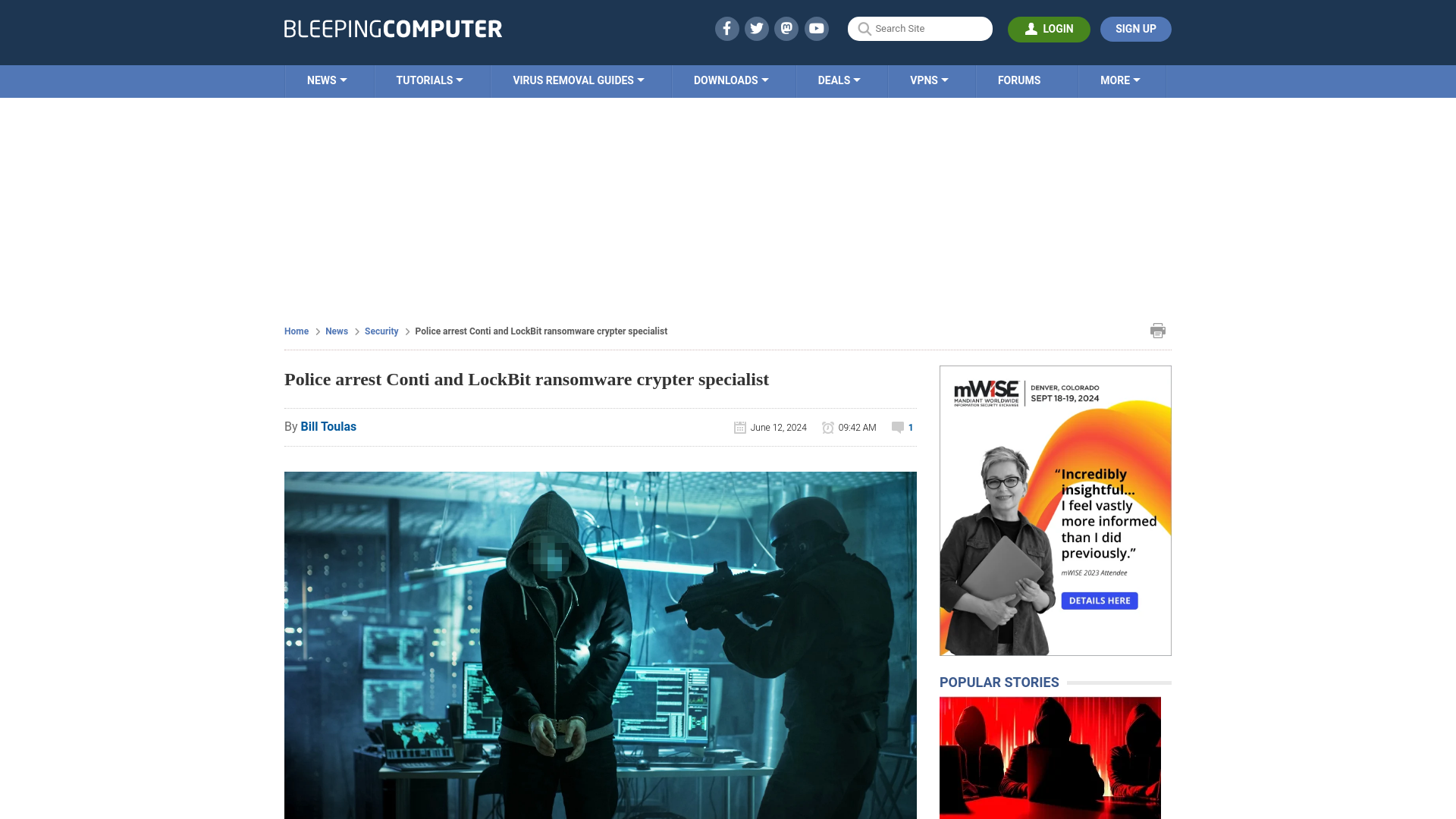Open the MORE menu item
Image resolution: width=1456 pixels, height=819 pixels.
click(x=1120, y=80)
